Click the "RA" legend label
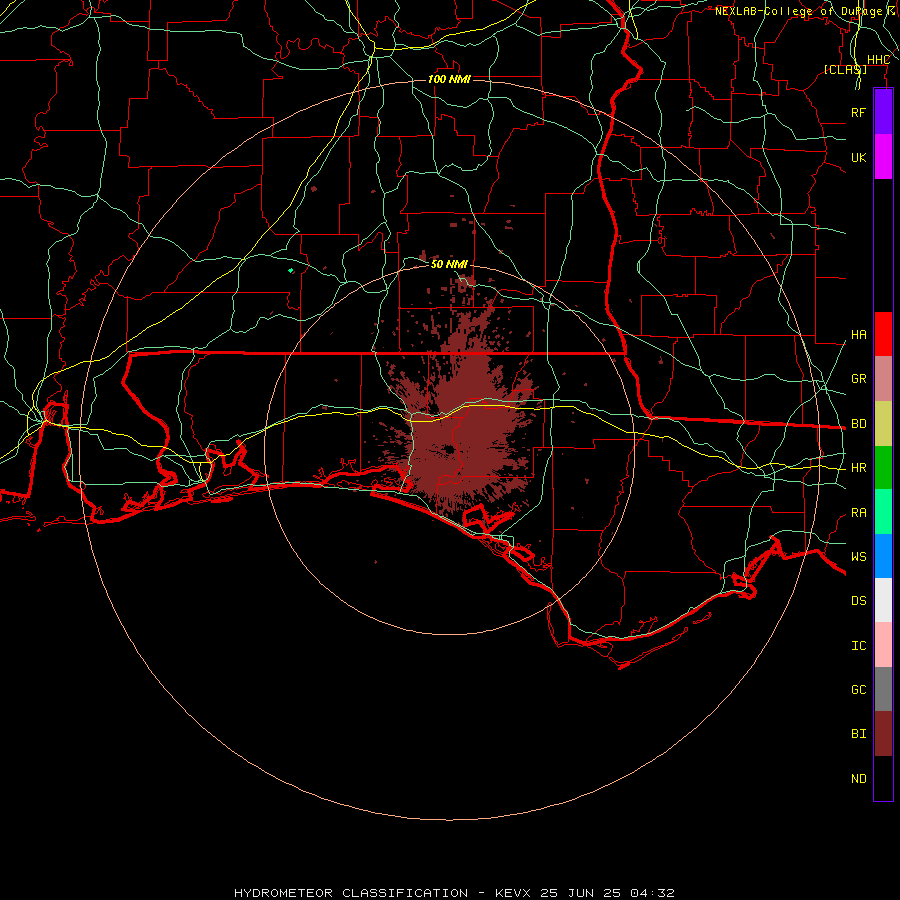The image size is (900, 900). tap(858, 513)
